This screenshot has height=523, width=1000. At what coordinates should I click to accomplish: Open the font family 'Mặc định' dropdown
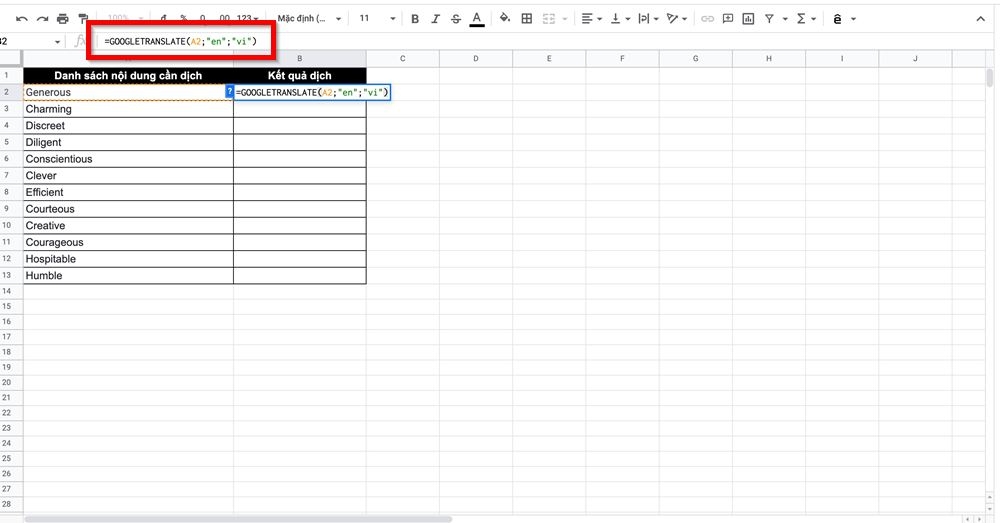point(309,18)
